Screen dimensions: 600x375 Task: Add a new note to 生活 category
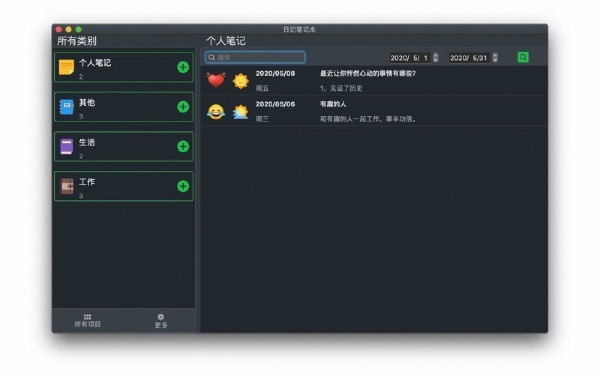[183, 147]
